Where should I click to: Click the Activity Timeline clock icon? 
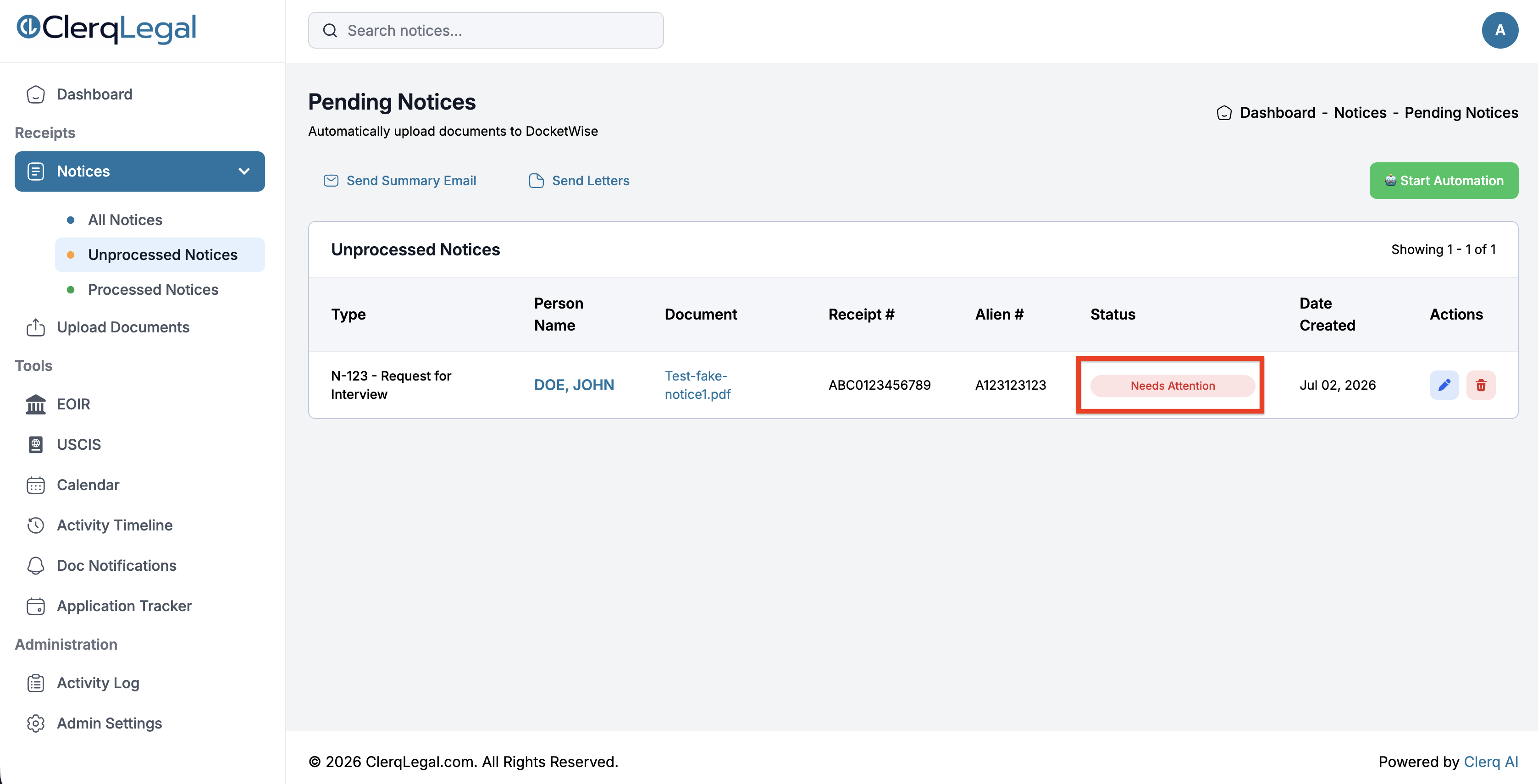tap(36, 525)
